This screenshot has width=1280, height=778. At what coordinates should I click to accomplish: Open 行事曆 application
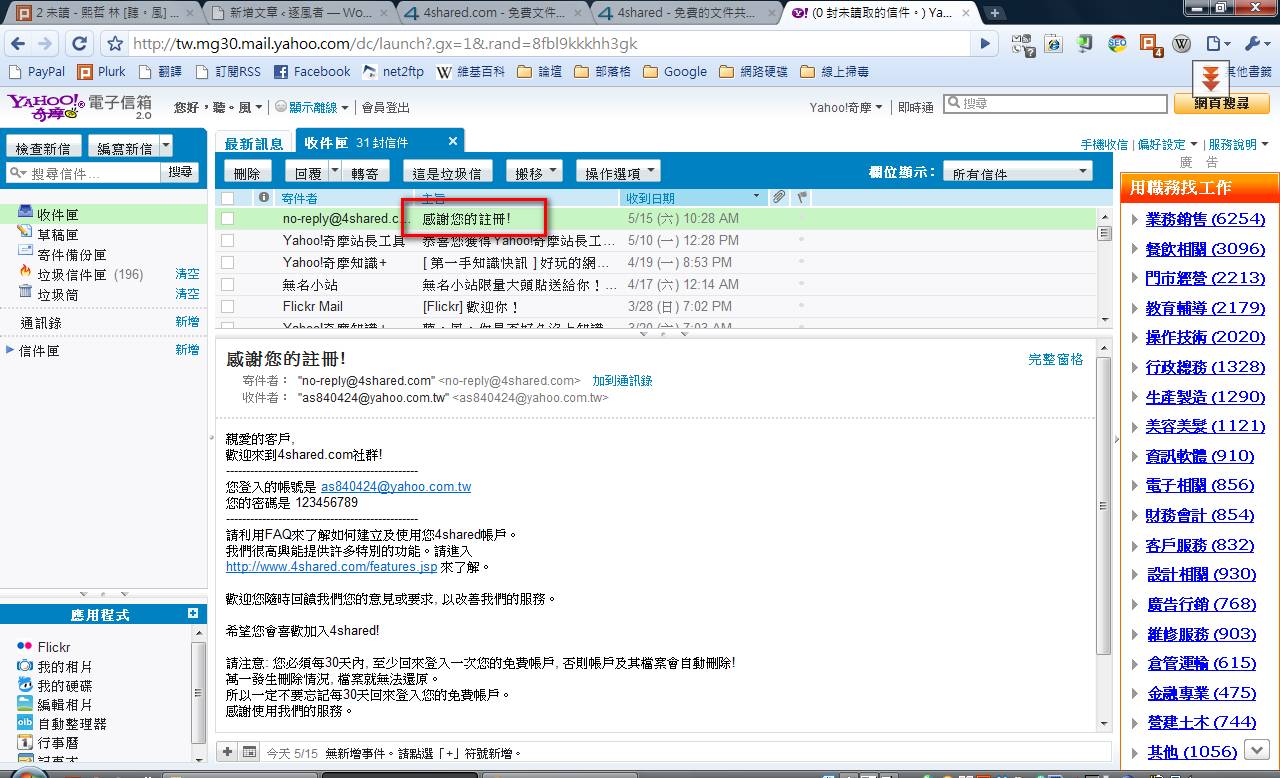48,742
